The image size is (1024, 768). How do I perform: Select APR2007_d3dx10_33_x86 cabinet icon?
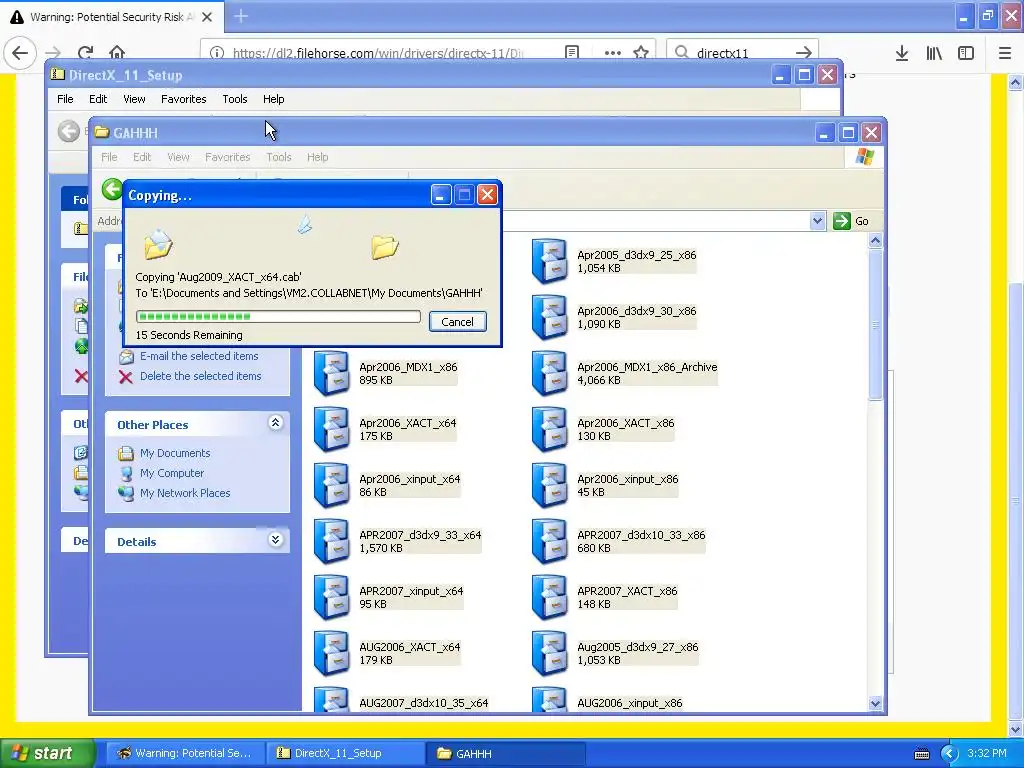click(549, 542)
